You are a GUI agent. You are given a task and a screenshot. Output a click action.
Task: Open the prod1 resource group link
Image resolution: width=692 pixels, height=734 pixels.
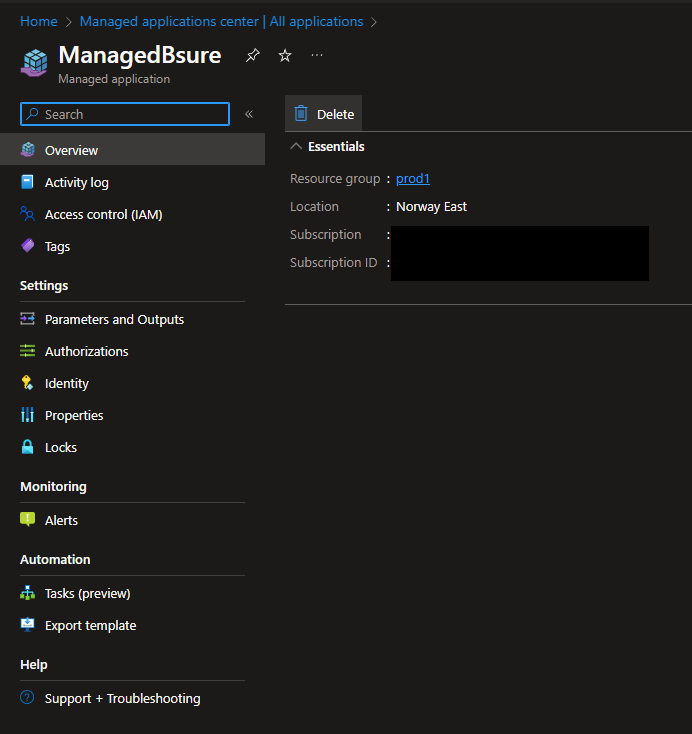[412, 178]
